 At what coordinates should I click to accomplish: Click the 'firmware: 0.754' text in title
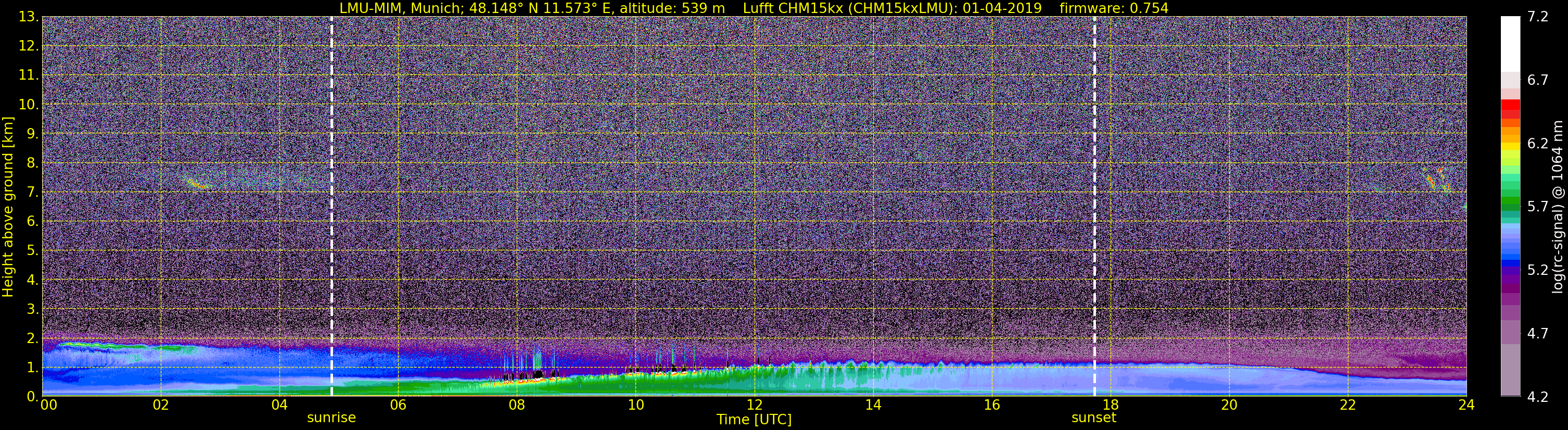click(x=1114, y=8)
